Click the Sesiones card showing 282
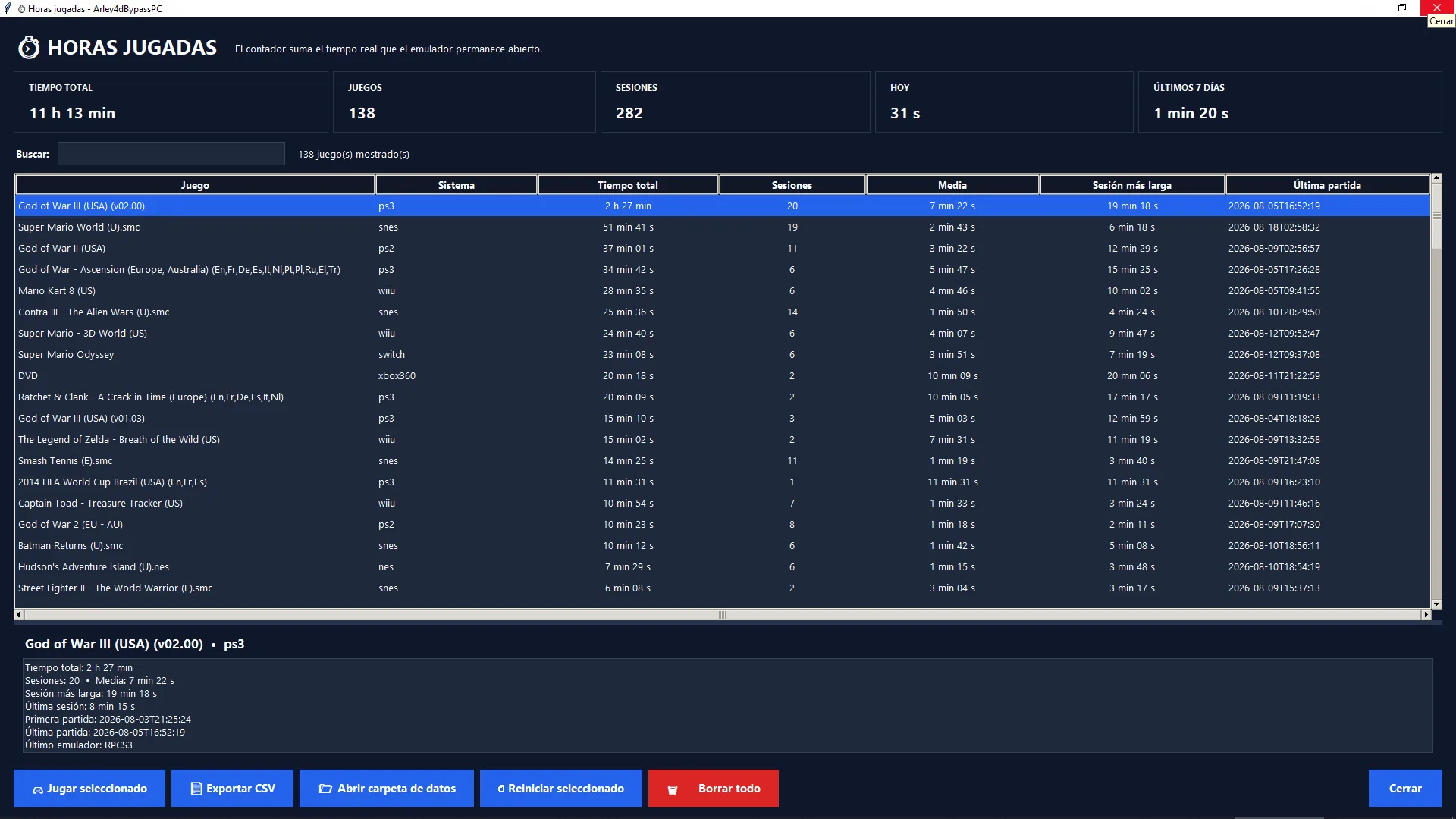Screen dimensions: 1456x819 click(x=736, y=102)
